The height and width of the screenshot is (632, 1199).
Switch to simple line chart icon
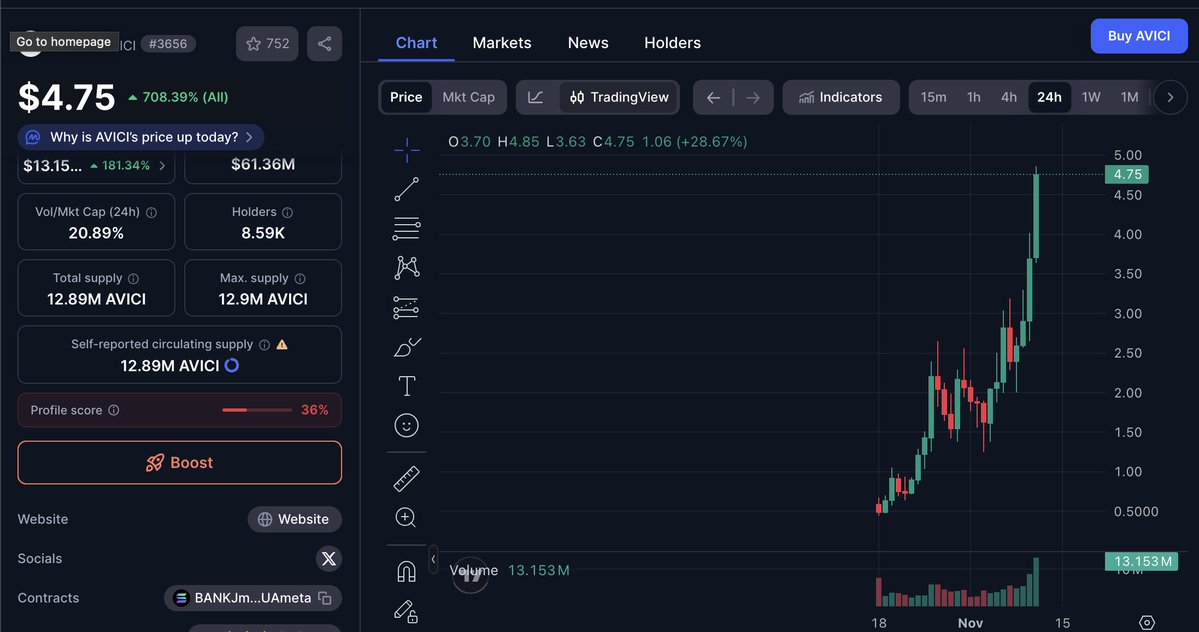pos(536,97)
